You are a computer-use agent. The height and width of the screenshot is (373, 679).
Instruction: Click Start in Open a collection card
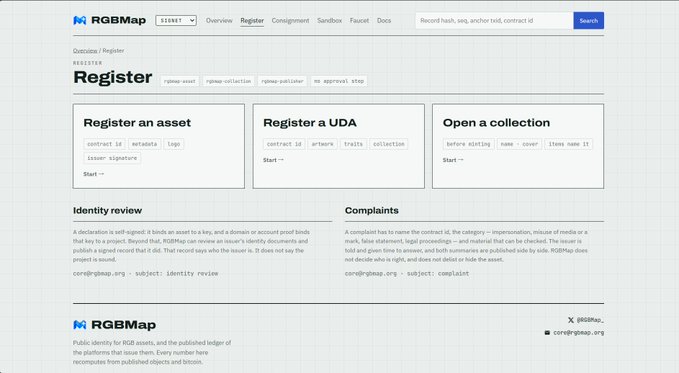coord(453,160)
